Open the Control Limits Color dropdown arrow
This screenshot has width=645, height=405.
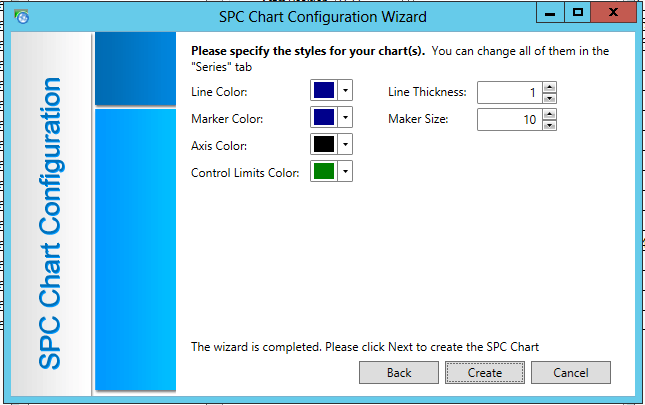pyautogui.click(x=345, y=171)
